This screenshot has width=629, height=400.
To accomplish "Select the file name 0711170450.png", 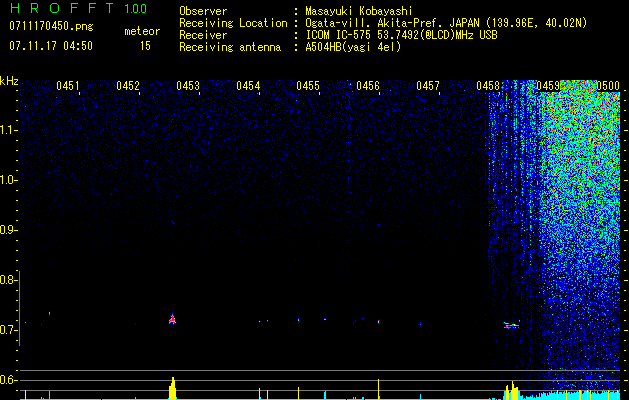I will (51, 27).
